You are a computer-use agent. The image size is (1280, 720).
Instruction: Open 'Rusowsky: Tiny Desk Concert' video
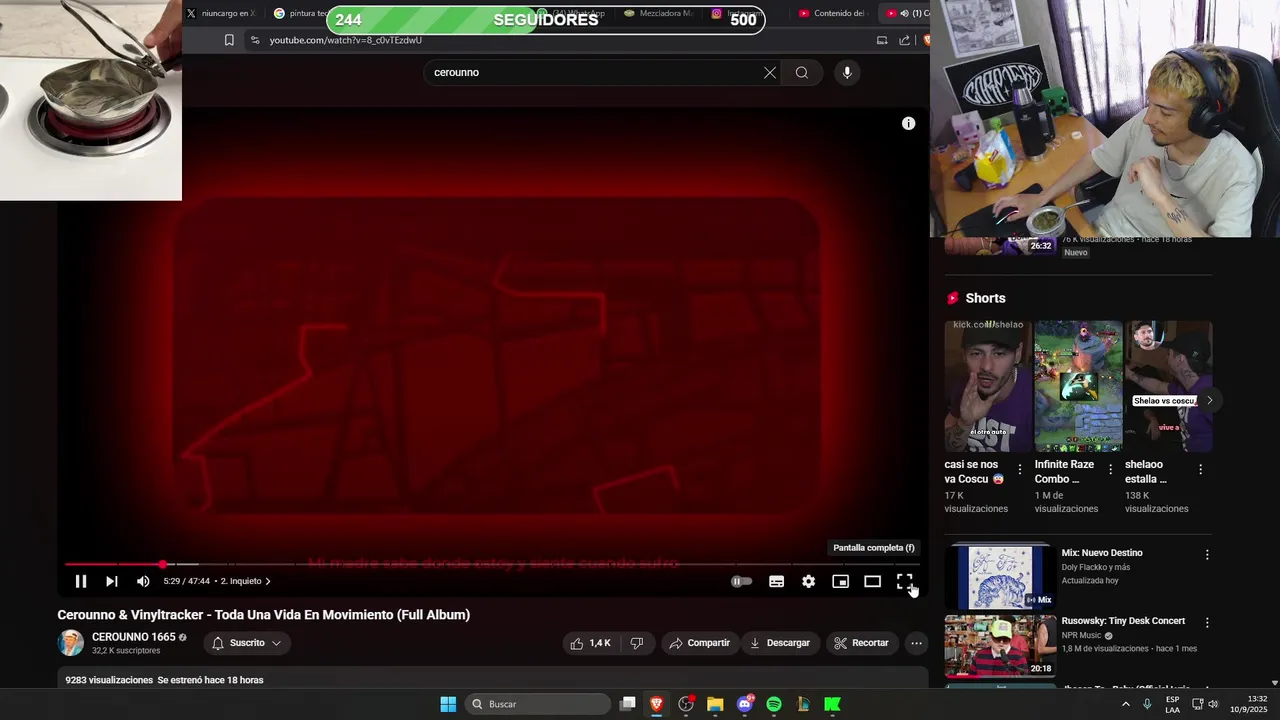[1123, 621]
